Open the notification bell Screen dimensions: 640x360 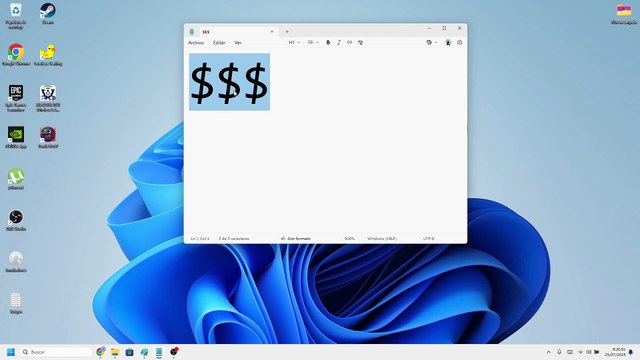pos(631,352)
